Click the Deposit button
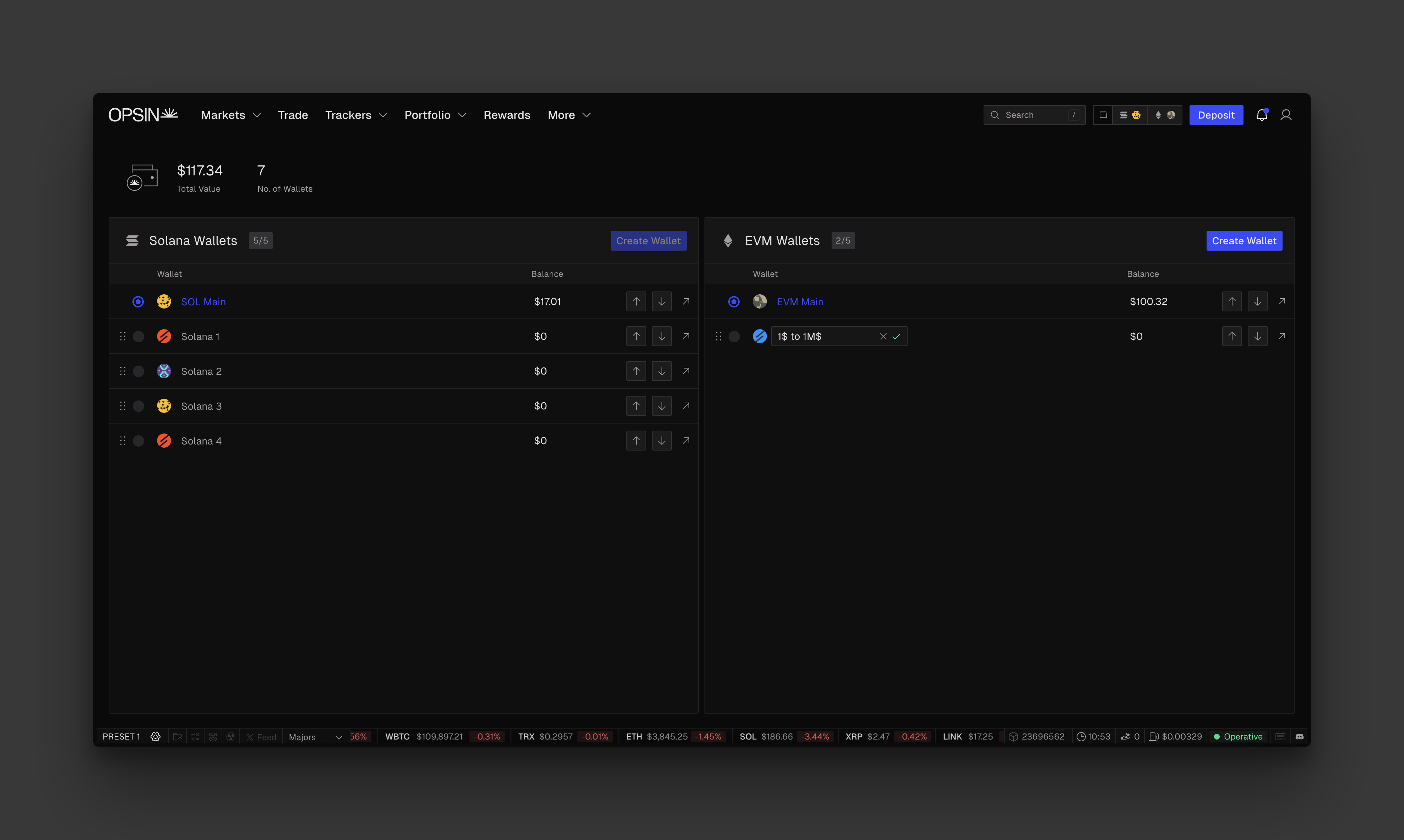Image resolution: width=1404 pixels, height=840 pixels. point(1215,115)
